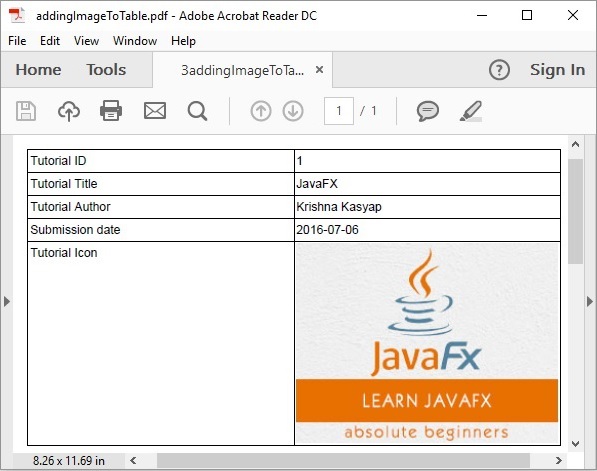The image size is (597, 471).
Task: Click the horizontal scrollbar thumb
Action: (343, 461)
